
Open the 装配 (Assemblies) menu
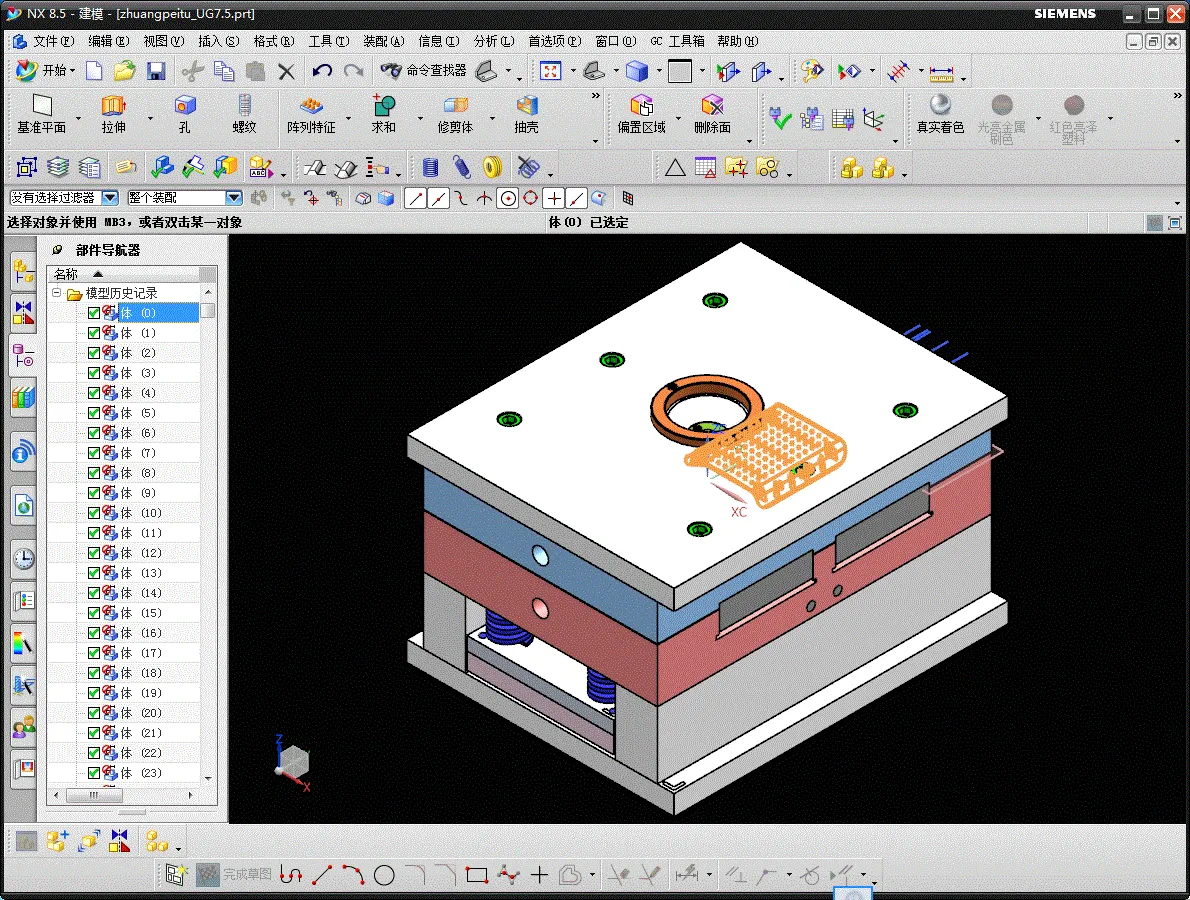382,41
